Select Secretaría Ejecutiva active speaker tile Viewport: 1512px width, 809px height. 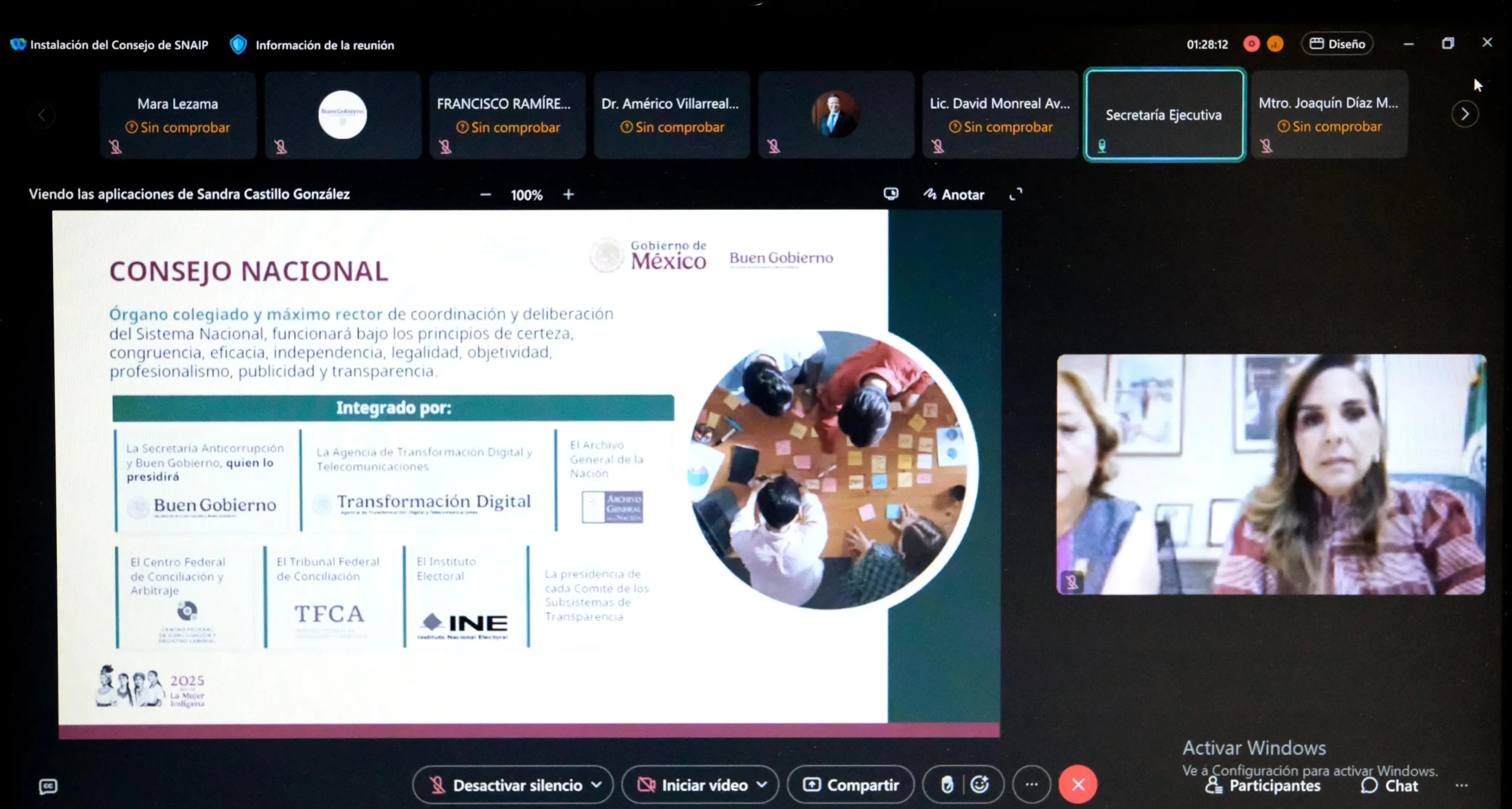click(x=1165, y=115)
